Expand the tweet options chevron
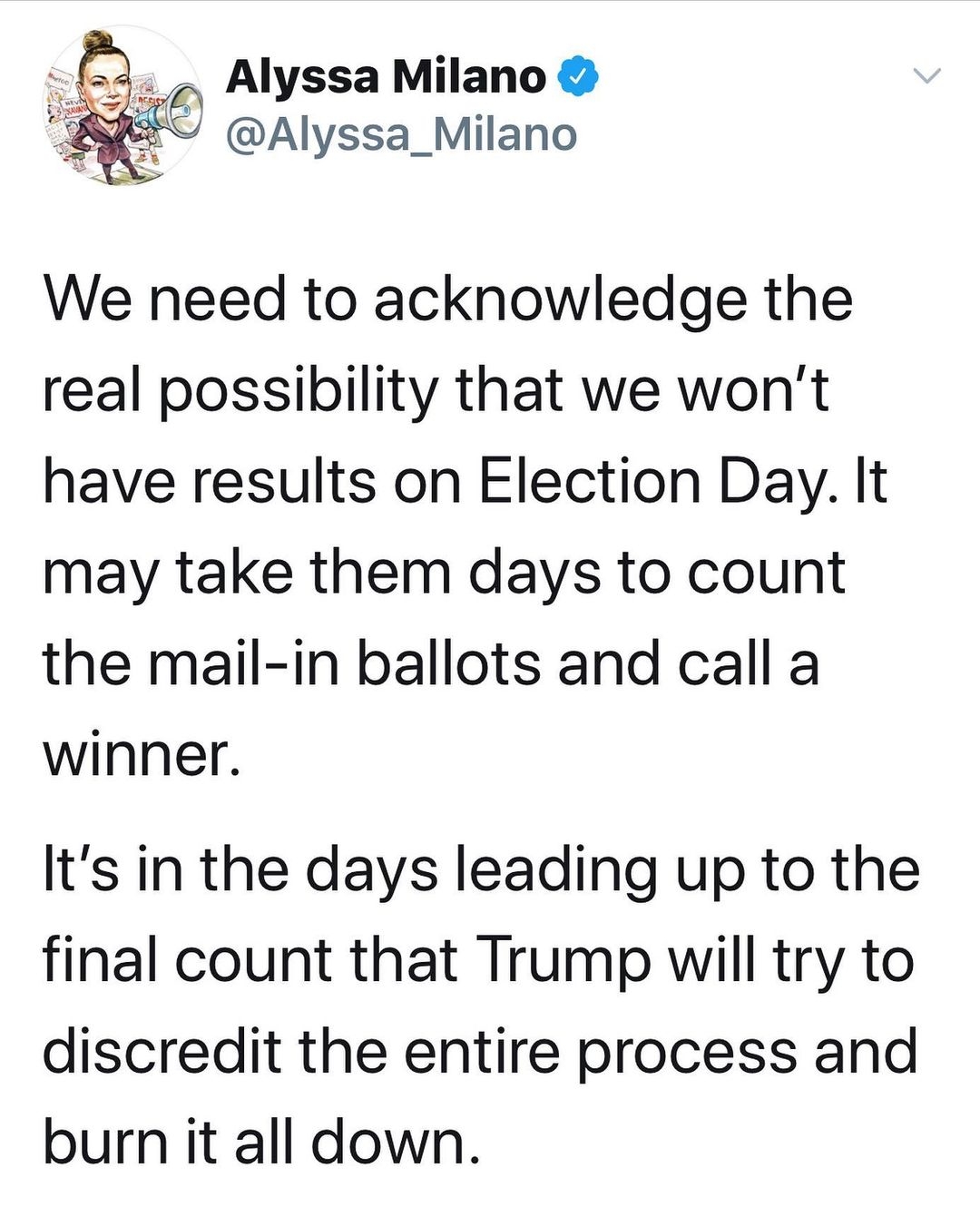 (x=927, y=75)
